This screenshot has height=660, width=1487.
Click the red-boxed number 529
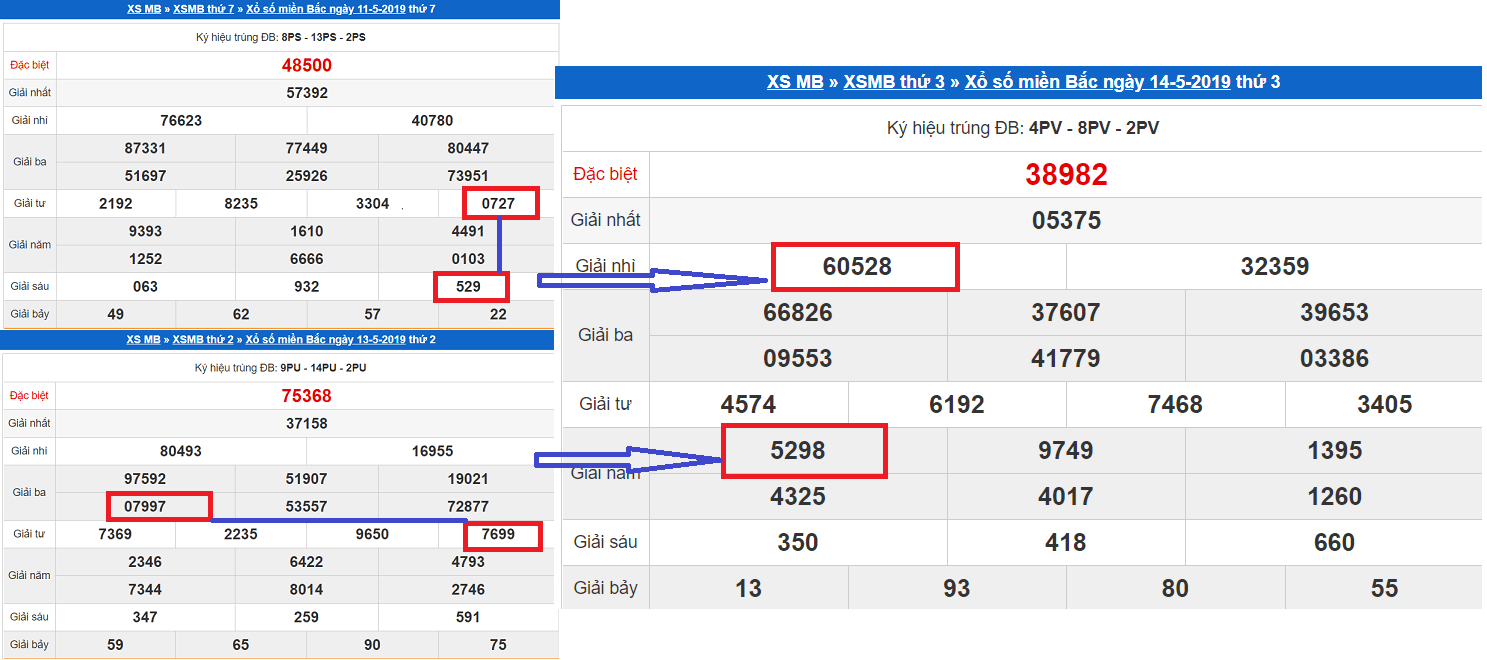tap(468, 287)
